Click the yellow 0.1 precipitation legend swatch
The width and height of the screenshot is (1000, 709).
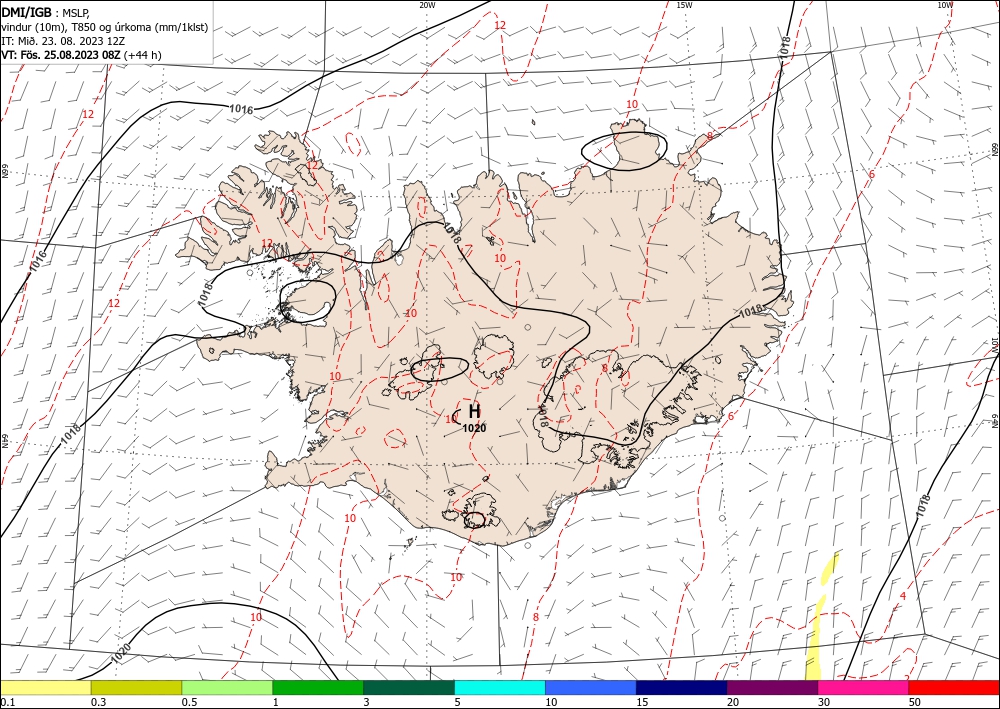tap(45, 687)
